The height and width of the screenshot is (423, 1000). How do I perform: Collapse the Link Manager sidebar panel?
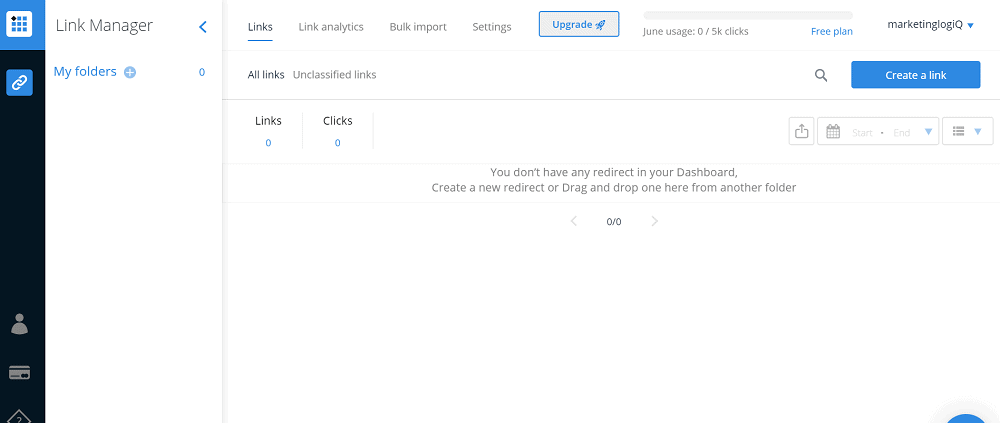203,27
